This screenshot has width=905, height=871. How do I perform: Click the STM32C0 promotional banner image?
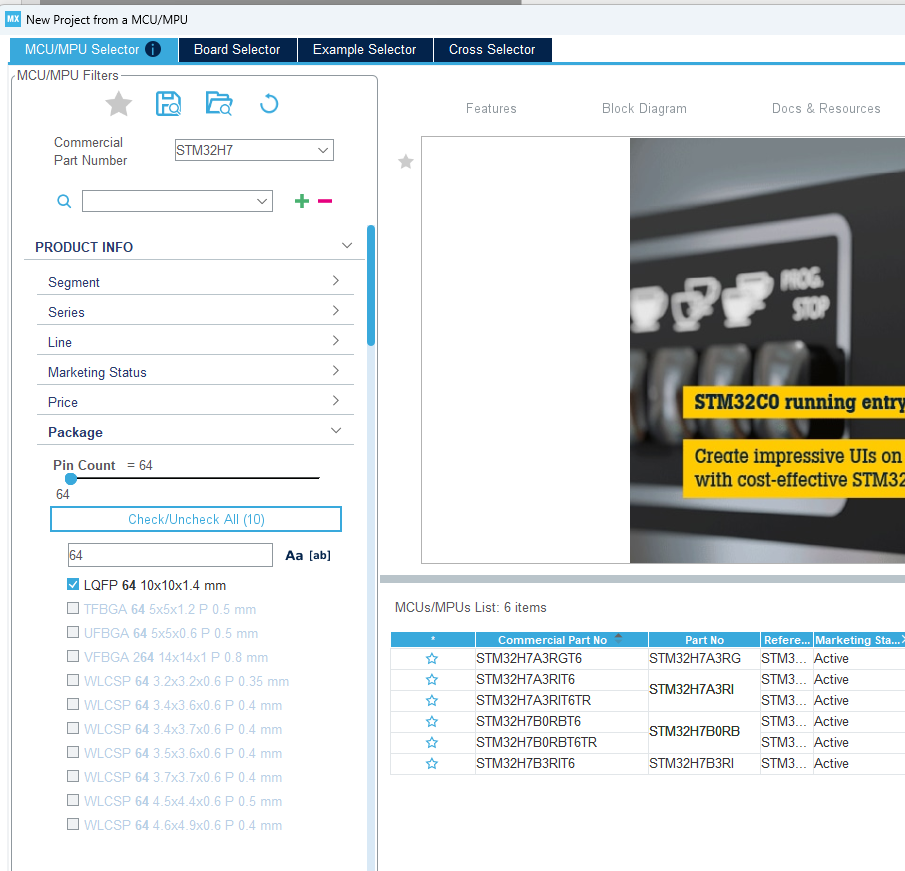click(x=767, y=350)
